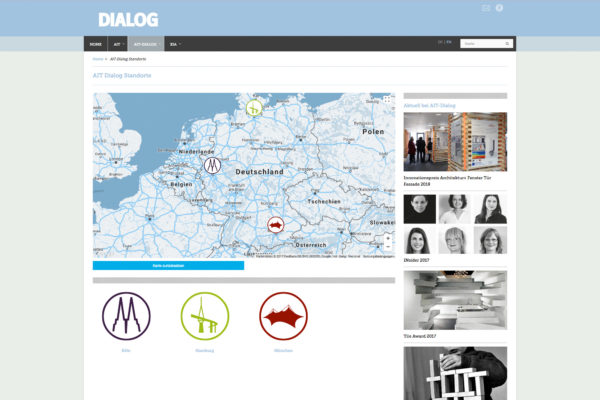Screen dimensions: 600x400
Task: Open the black-and-white lattice model thumbnail
Action: [x=455, y=373]
